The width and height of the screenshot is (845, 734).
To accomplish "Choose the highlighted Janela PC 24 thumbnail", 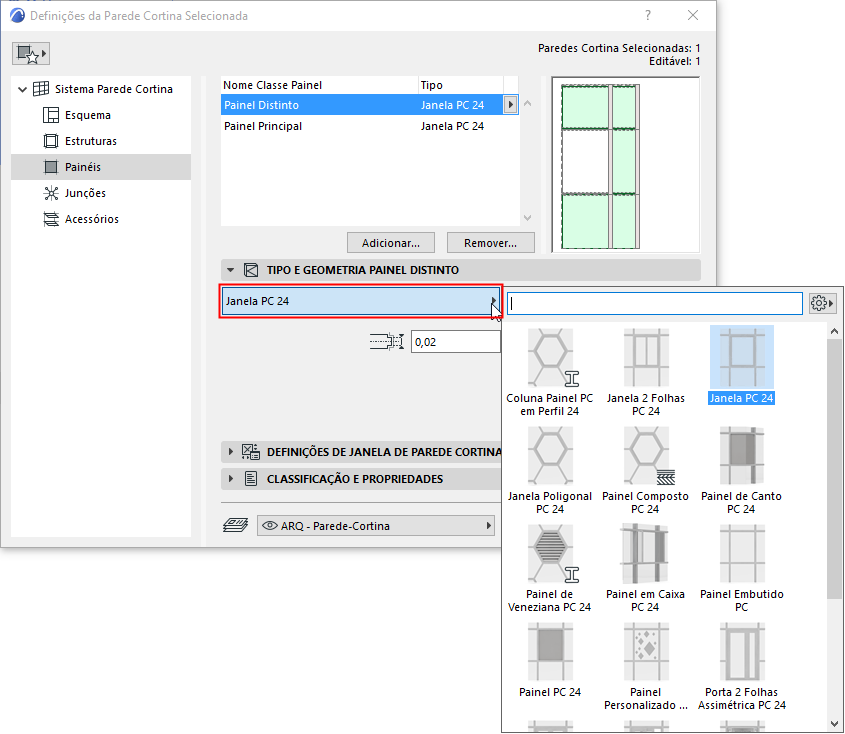I will 742,365.
